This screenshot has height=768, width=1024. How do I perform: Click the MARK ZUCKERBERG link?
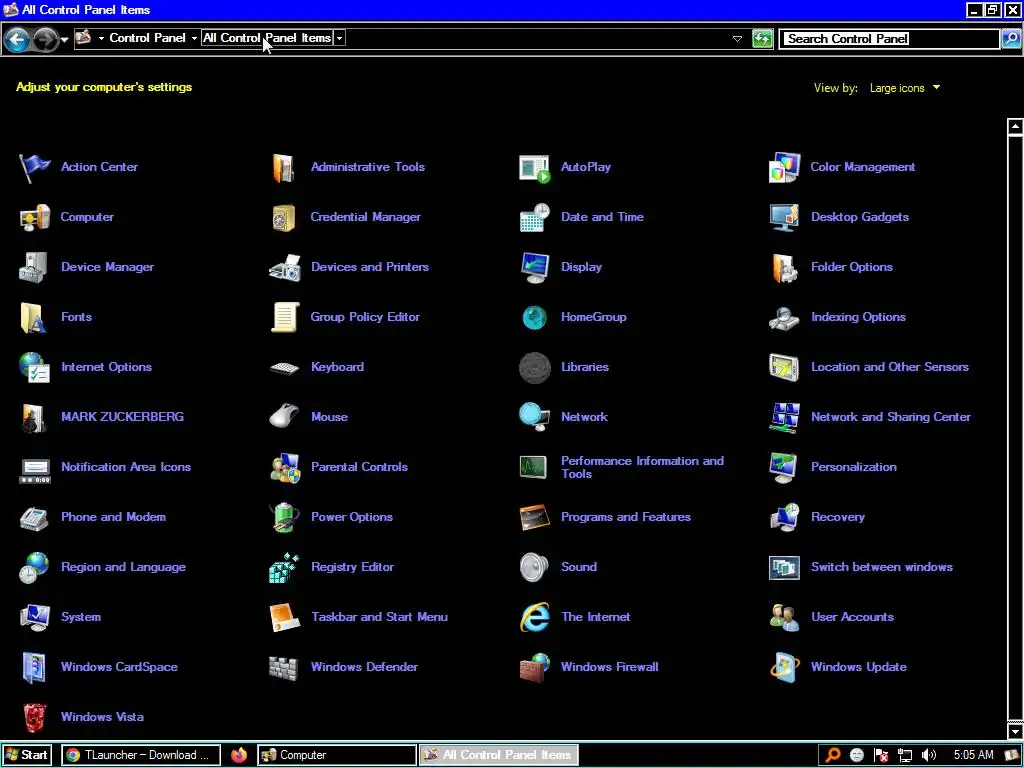[122, 417]
